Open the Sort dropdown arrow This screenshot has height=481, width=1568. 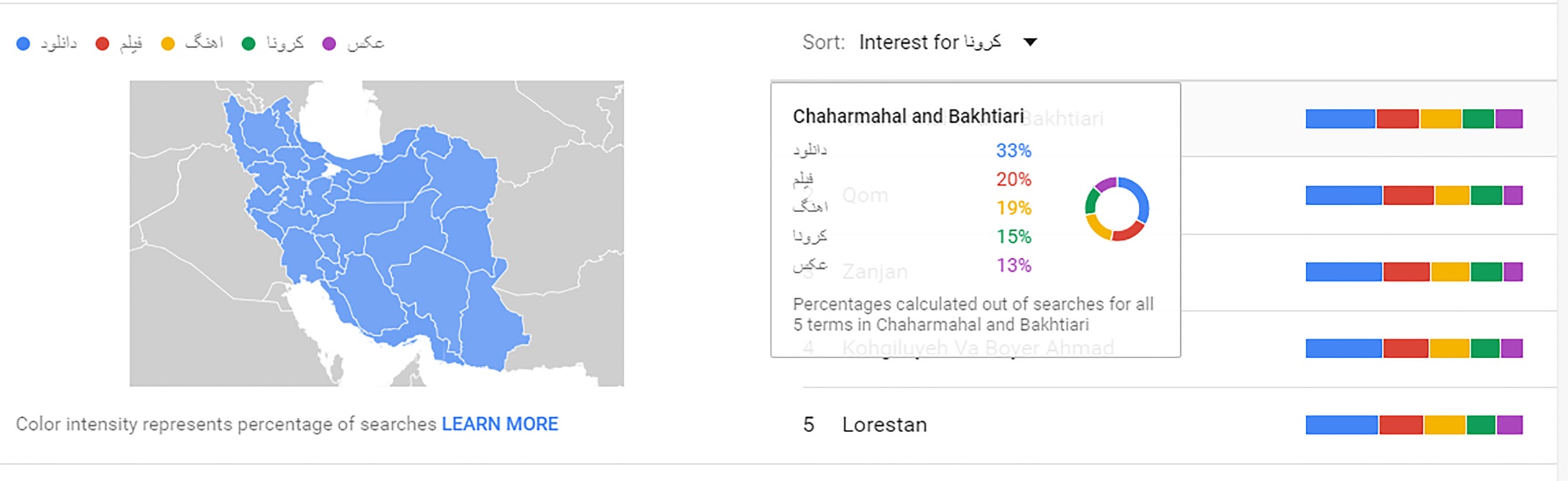(1030, 42)
